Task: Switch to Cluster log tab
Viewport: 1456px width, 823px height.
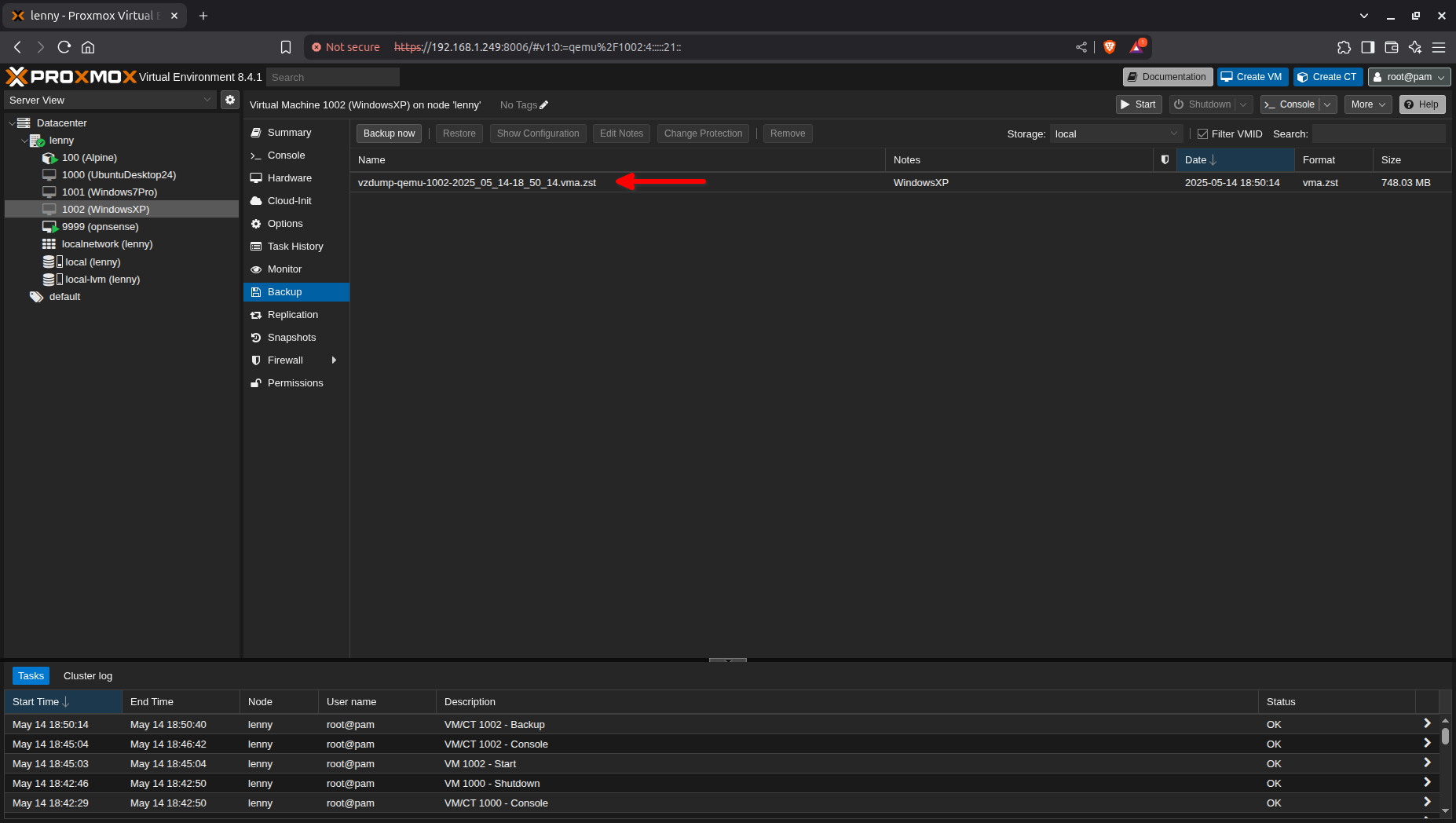Action: coord(88,676)
